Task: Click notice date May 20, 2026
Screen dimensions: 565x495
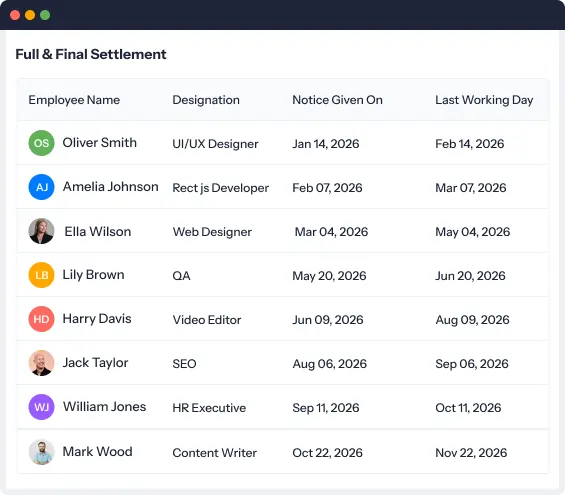Action: click(329, 276)
